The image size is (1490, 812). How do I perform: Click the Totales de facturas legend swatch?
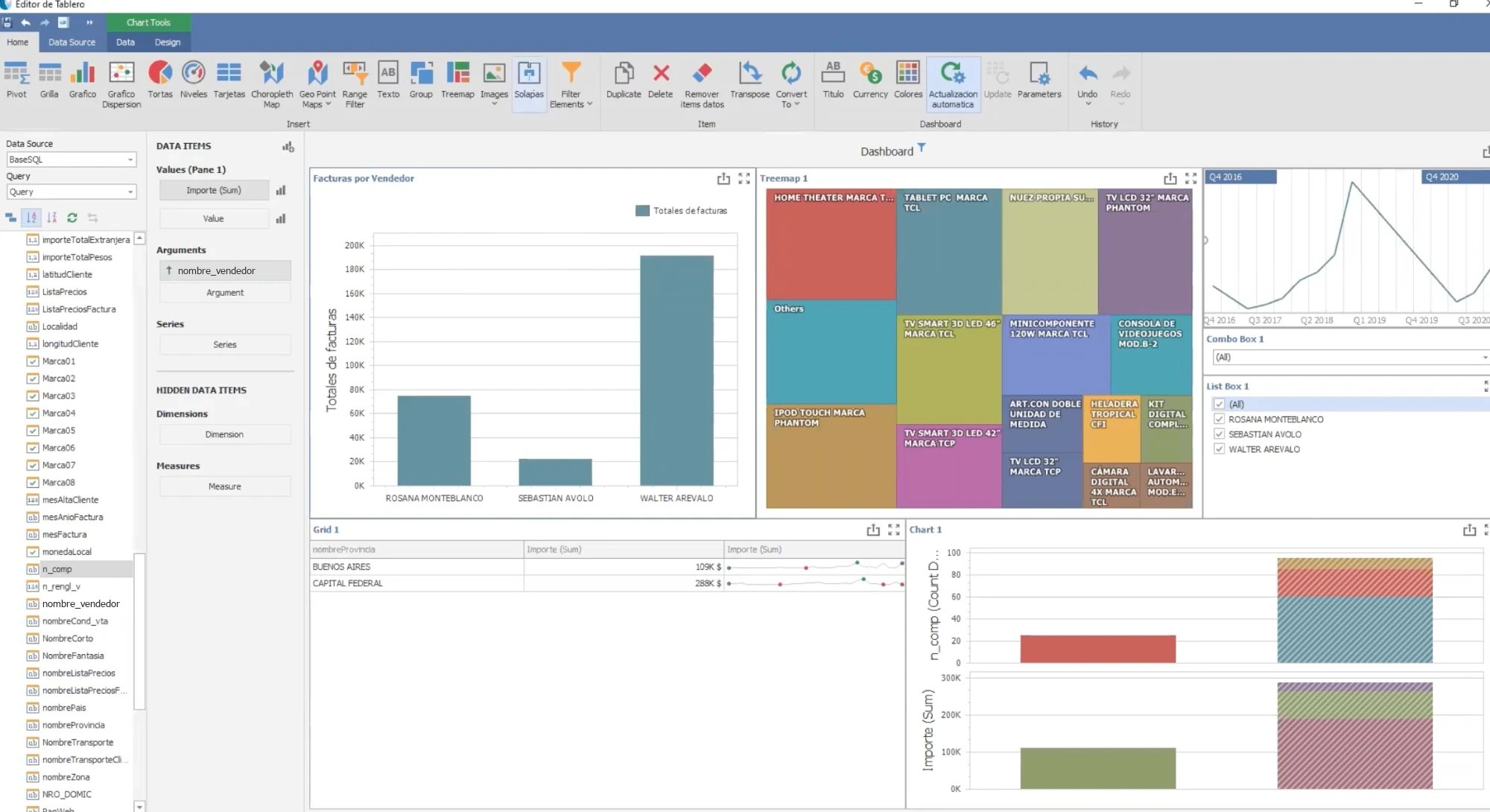642,211
